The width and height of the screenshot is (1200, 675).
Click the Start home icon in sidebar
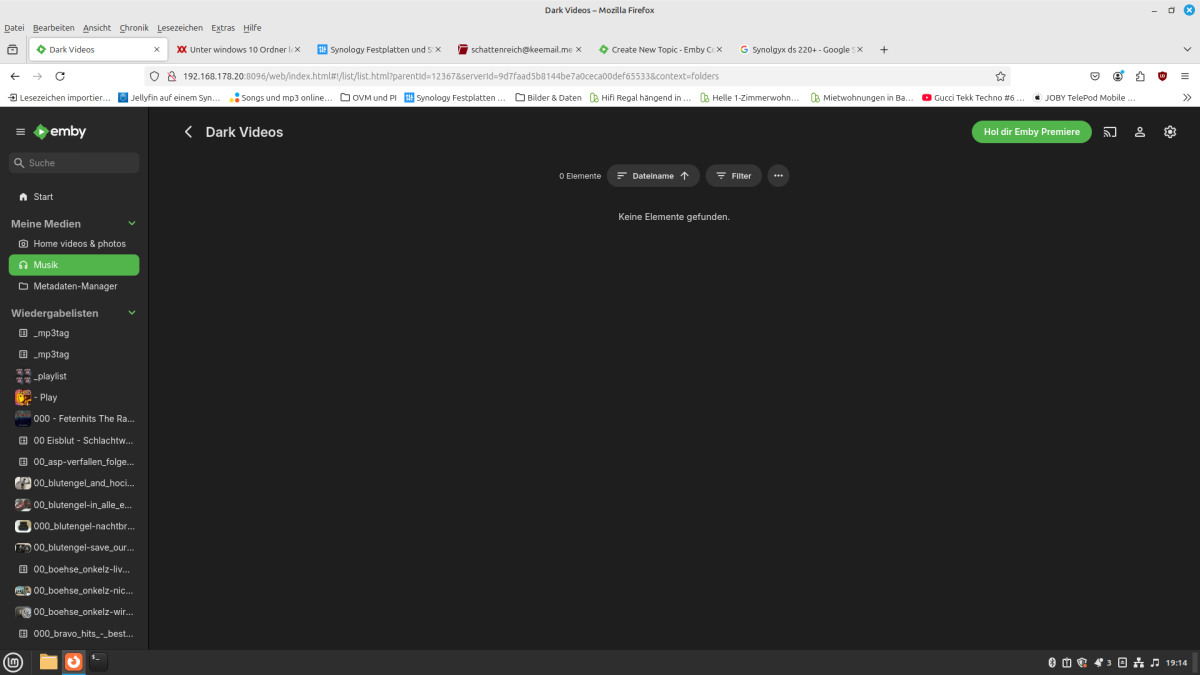[x=23, y=197]
